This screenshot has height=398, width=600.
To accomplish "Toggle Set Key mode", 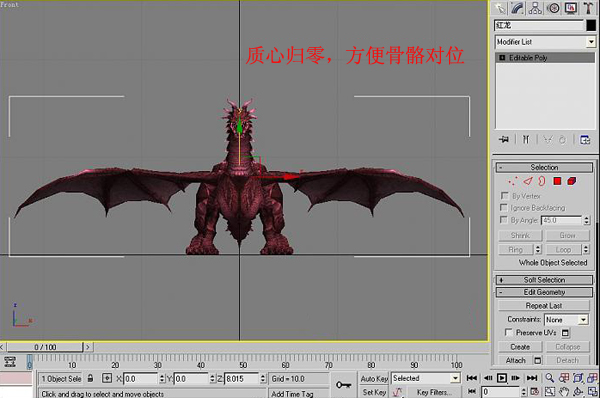I will click(x=374, y=392).
